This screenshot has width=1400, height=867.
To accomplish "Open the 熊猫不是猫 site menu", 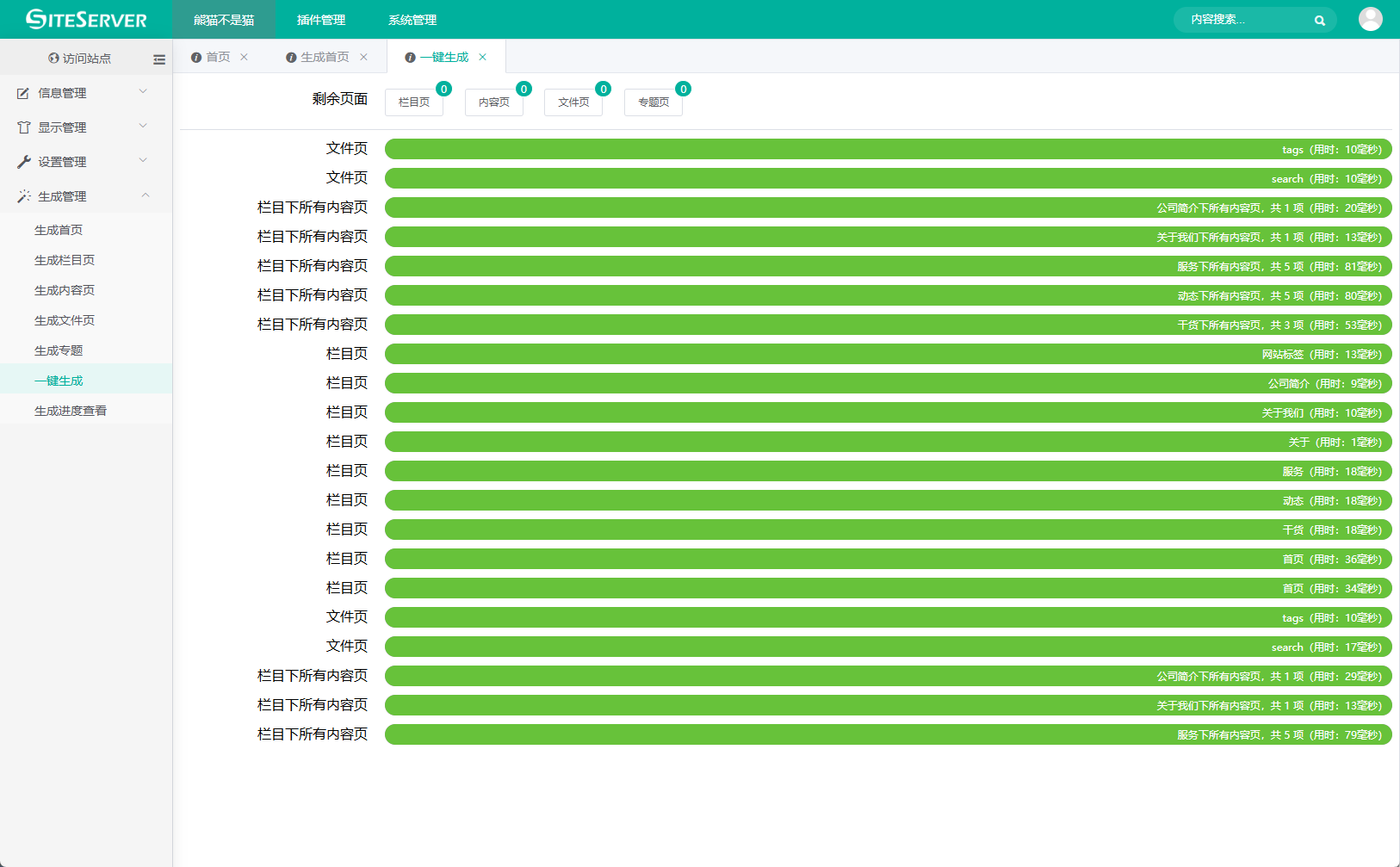I will [x=224, y=20].
